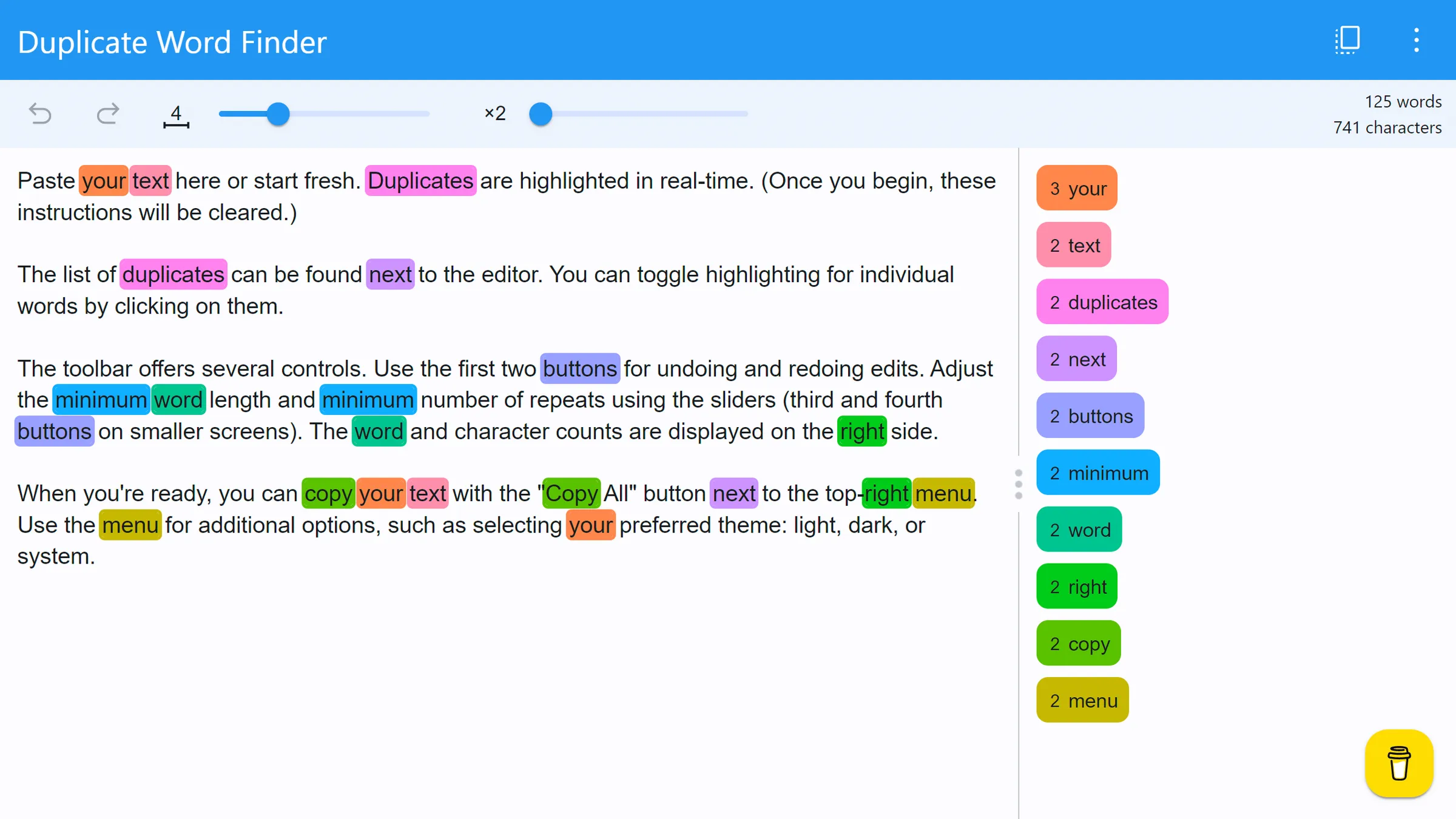Screen dimensions: 1456x819
Task: Redo the last edit
Action: tap(108, 114)
